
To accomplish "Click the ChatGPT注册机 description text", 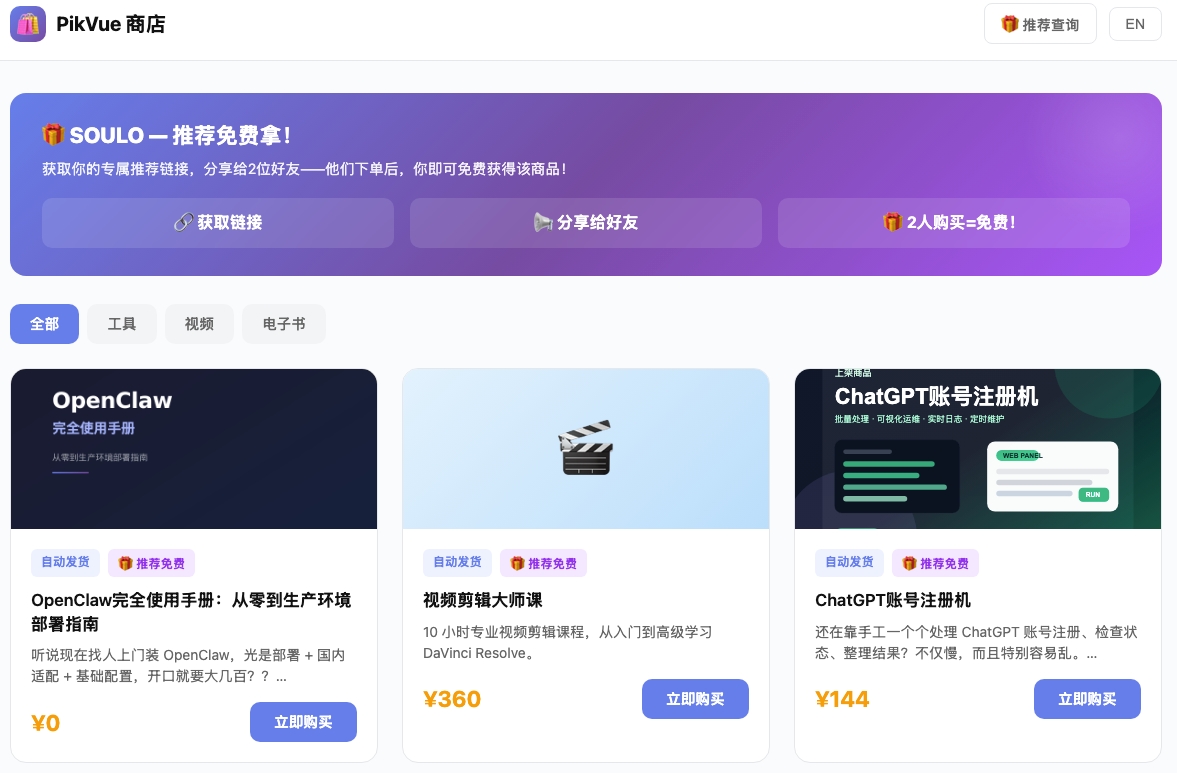I will (976, 642).
